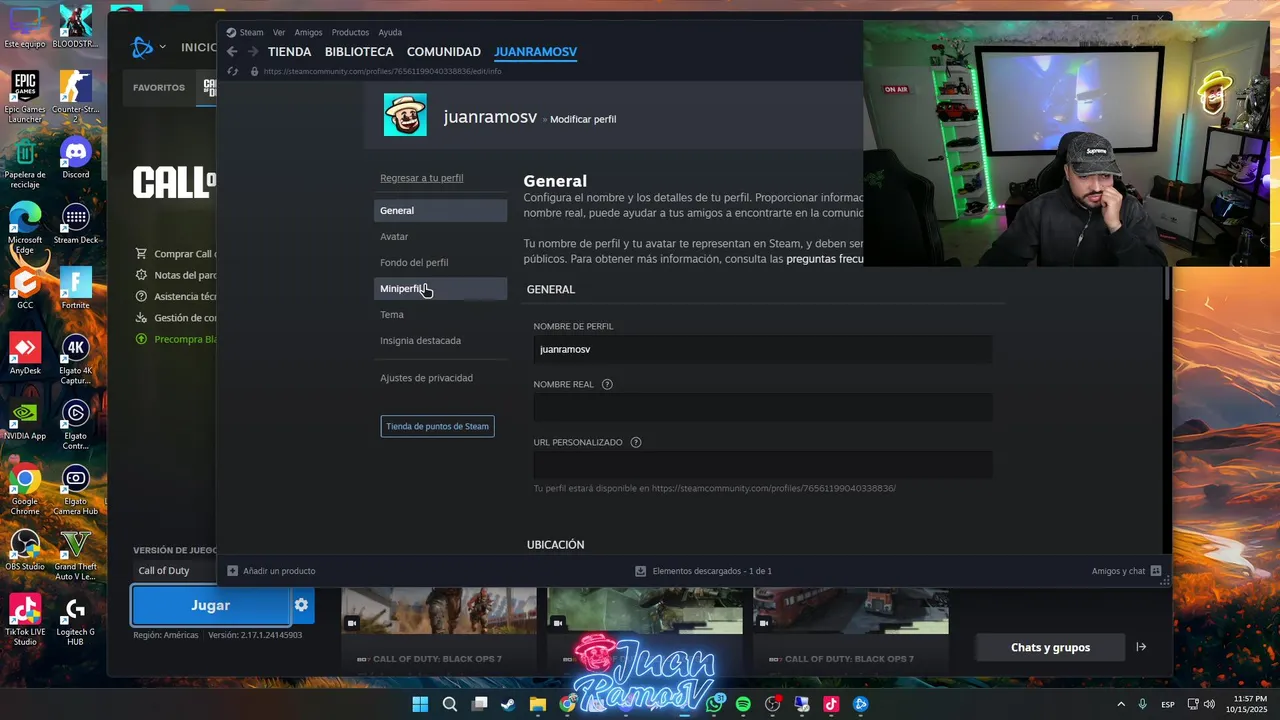1280x720 pixels.
Task: Select the AnyDesk desktop icon
Action: (25, 355)
